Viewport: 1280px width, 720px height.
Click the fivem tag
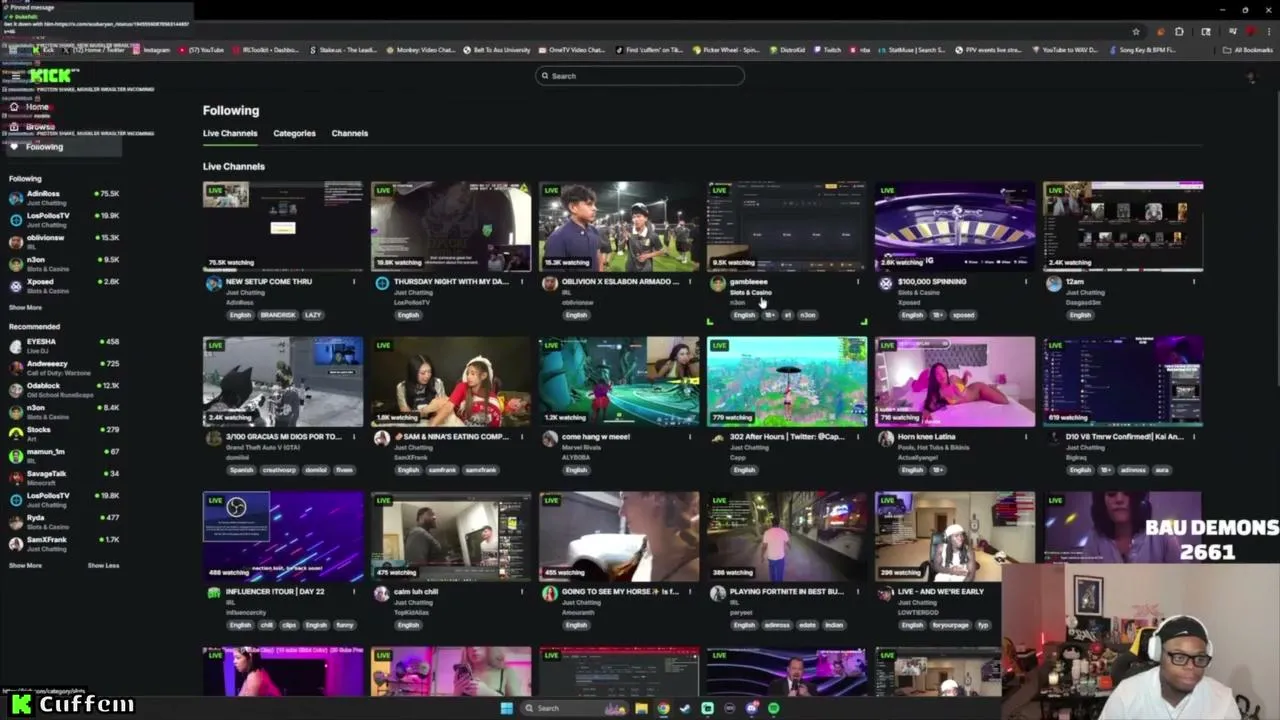345,470
